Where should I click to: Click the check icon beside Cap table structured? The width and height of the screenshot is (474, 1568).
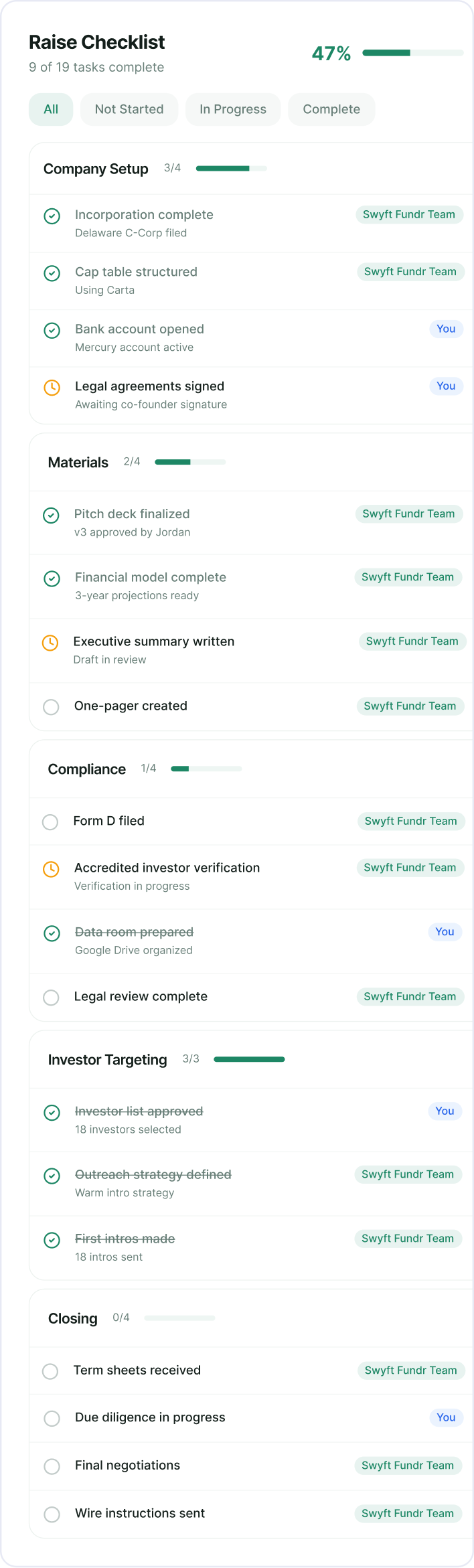point(52,273)
